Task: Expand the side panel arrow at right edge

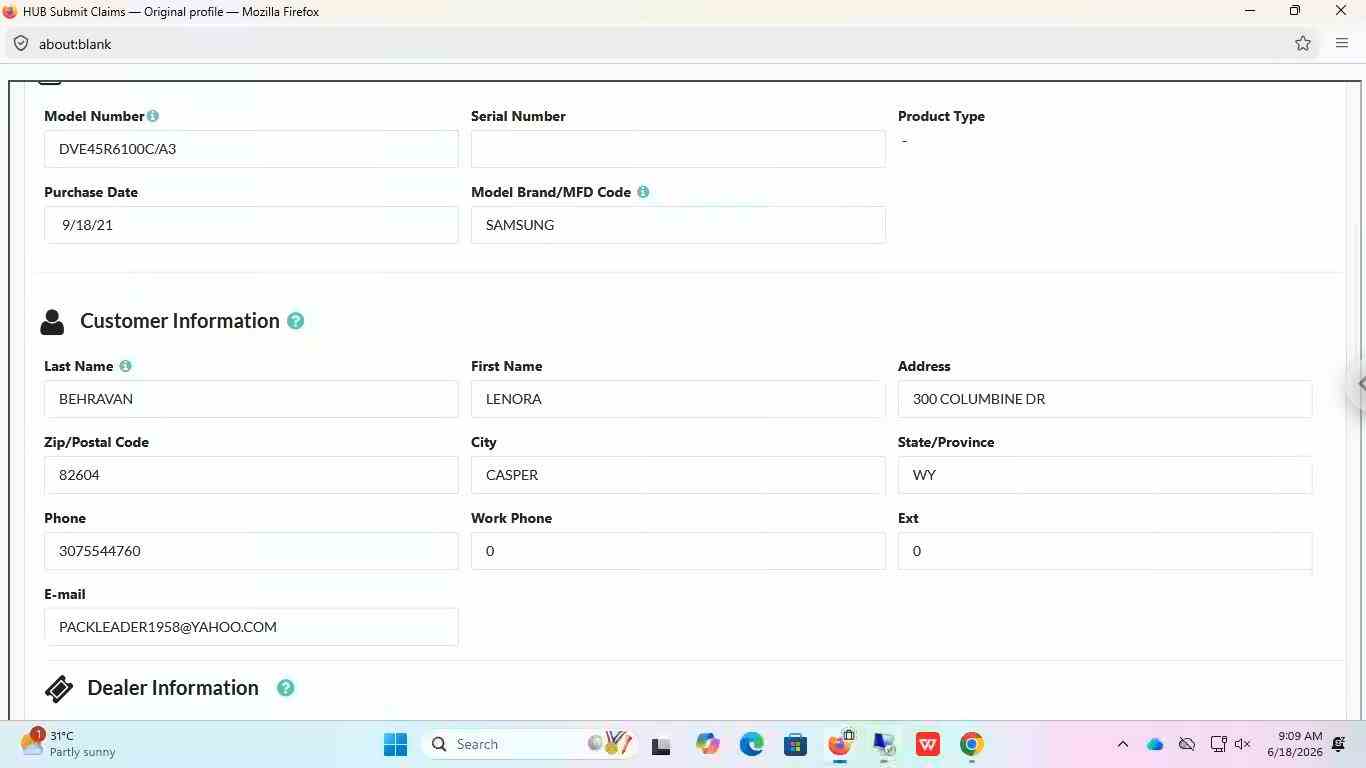Action: [1360, 383]
